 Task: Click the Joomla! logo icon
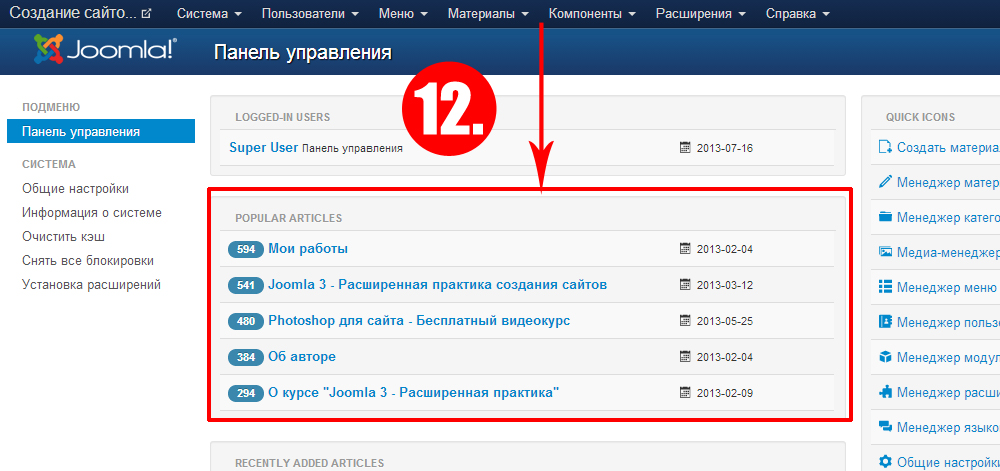click(x=50, y=48)
